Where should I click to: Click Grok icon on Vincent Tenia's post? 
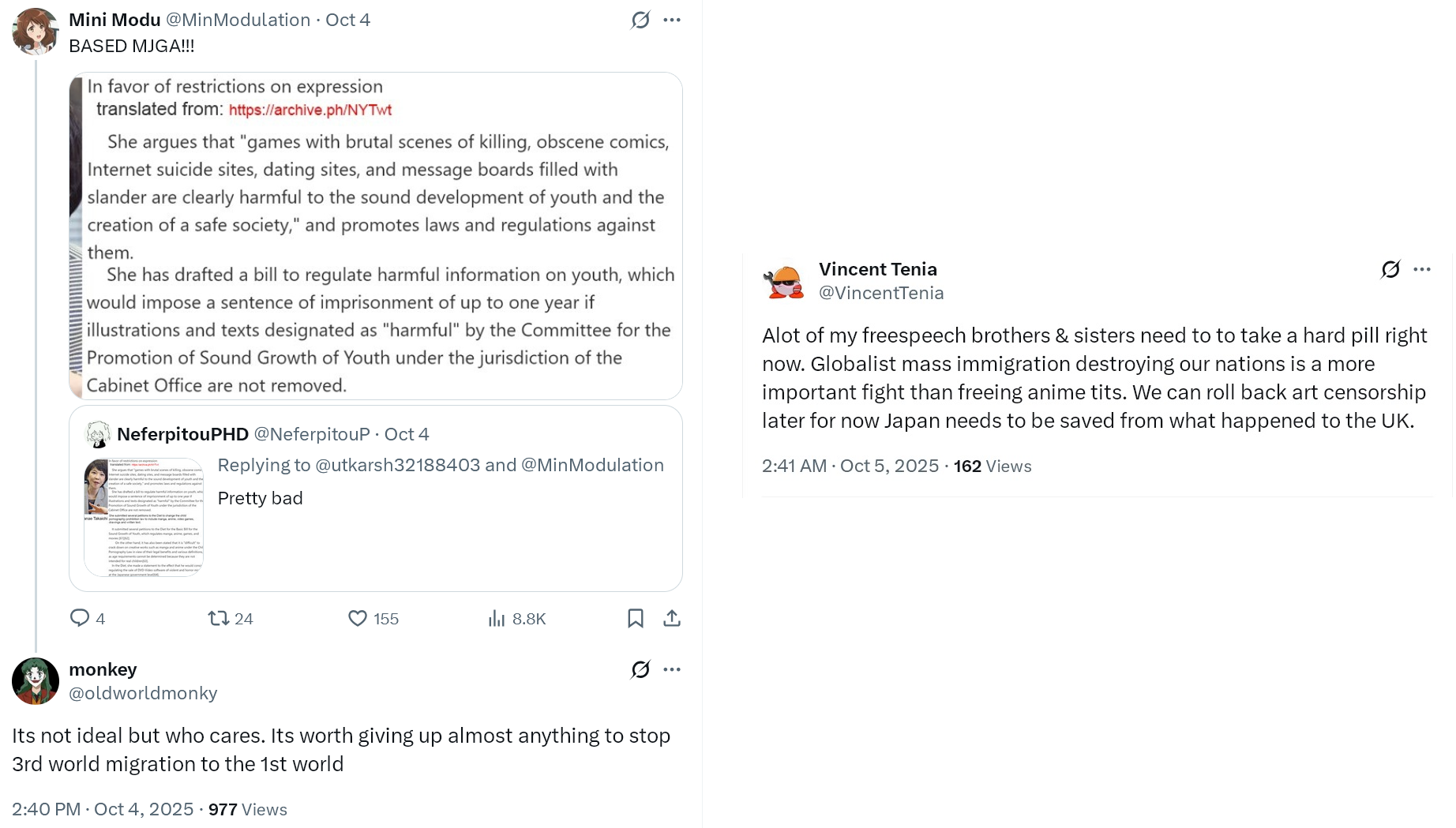(x=1390, y=269)
